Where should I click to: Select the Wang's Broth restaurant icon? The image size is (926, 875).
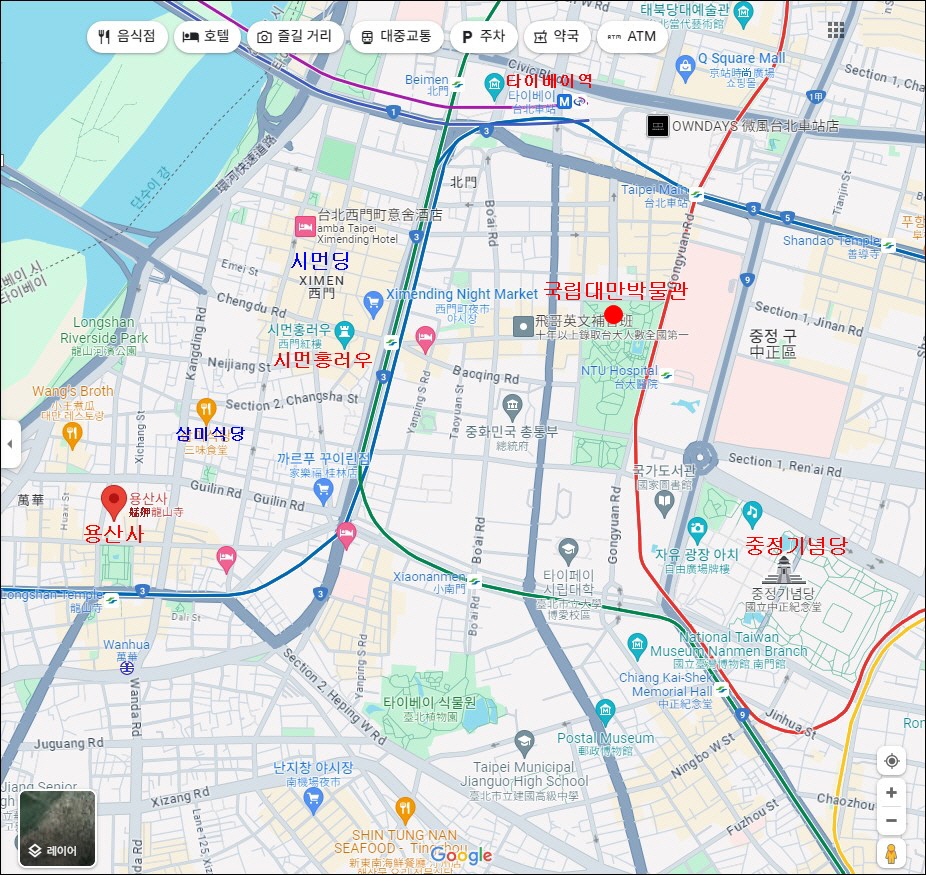[72, 435]
